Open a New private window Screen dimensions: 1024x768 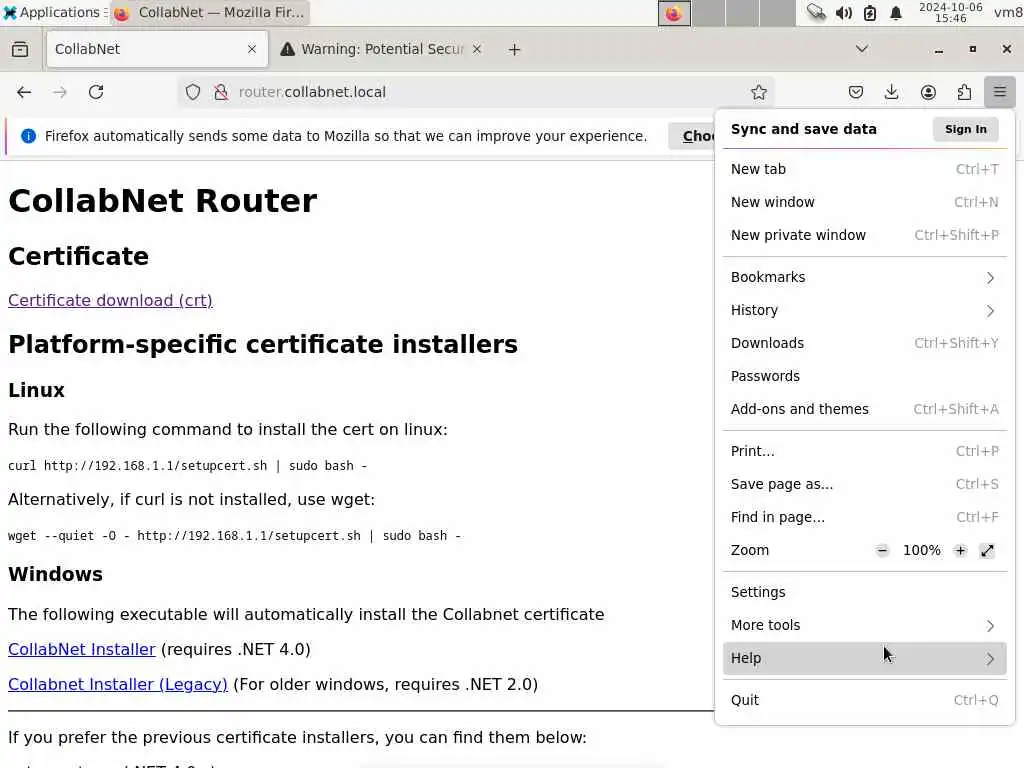(x=864, y=235)
